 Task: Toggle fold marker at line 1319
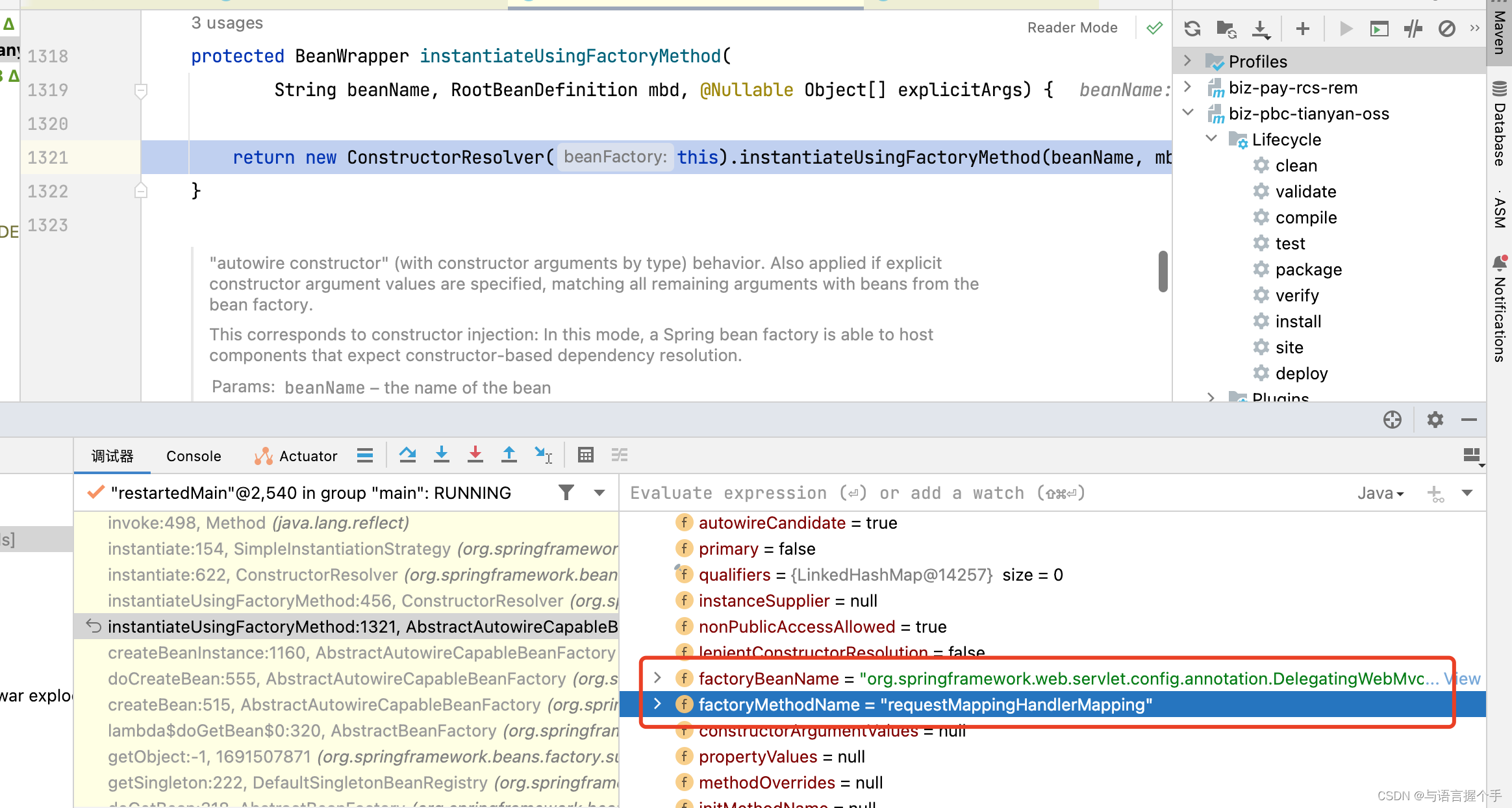pos(140,91)
